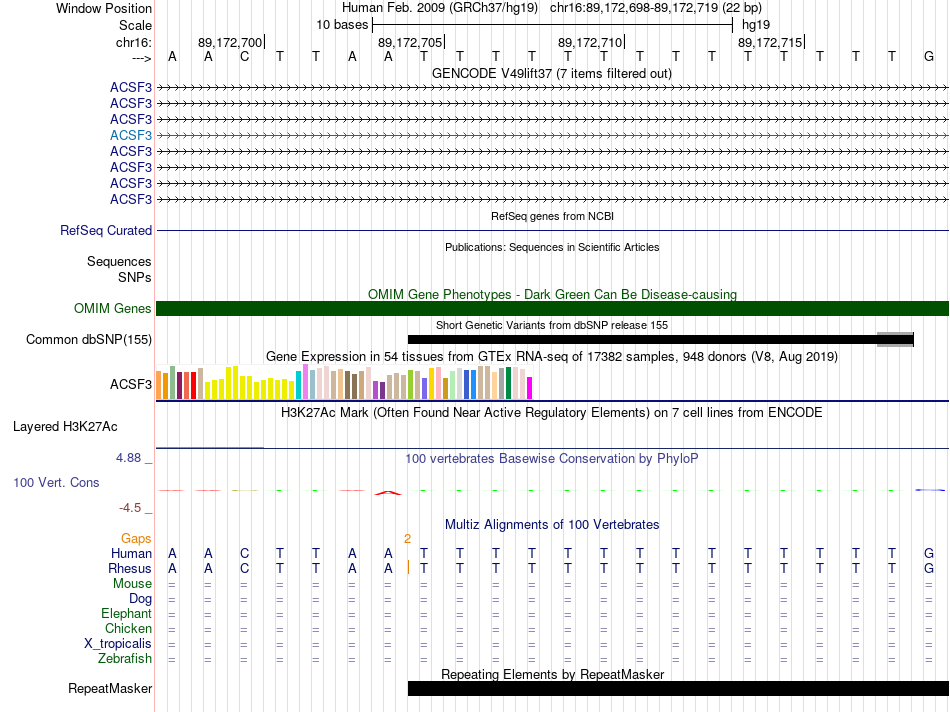The height and width of the screenshot is (712, 950).
Task: Click the Multiz Alignments of 100 Vertebrates title
Action: [551, 525]
